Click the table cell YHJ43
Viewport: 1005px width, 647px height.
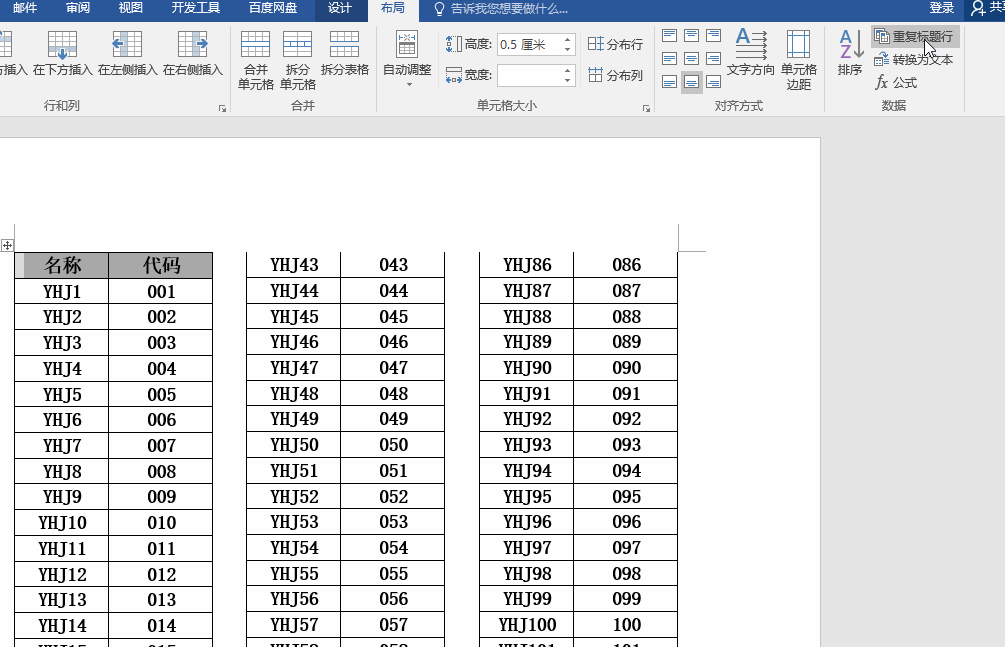pos(294,265)
